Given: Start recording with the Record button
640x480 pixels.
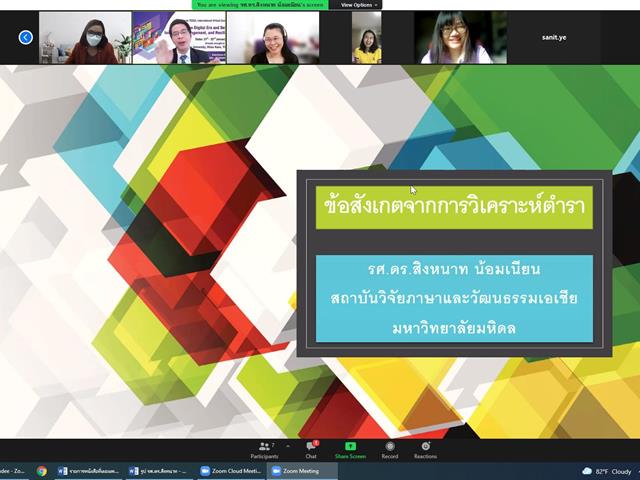Looking at the screenshot, I should tap(390, 450).
